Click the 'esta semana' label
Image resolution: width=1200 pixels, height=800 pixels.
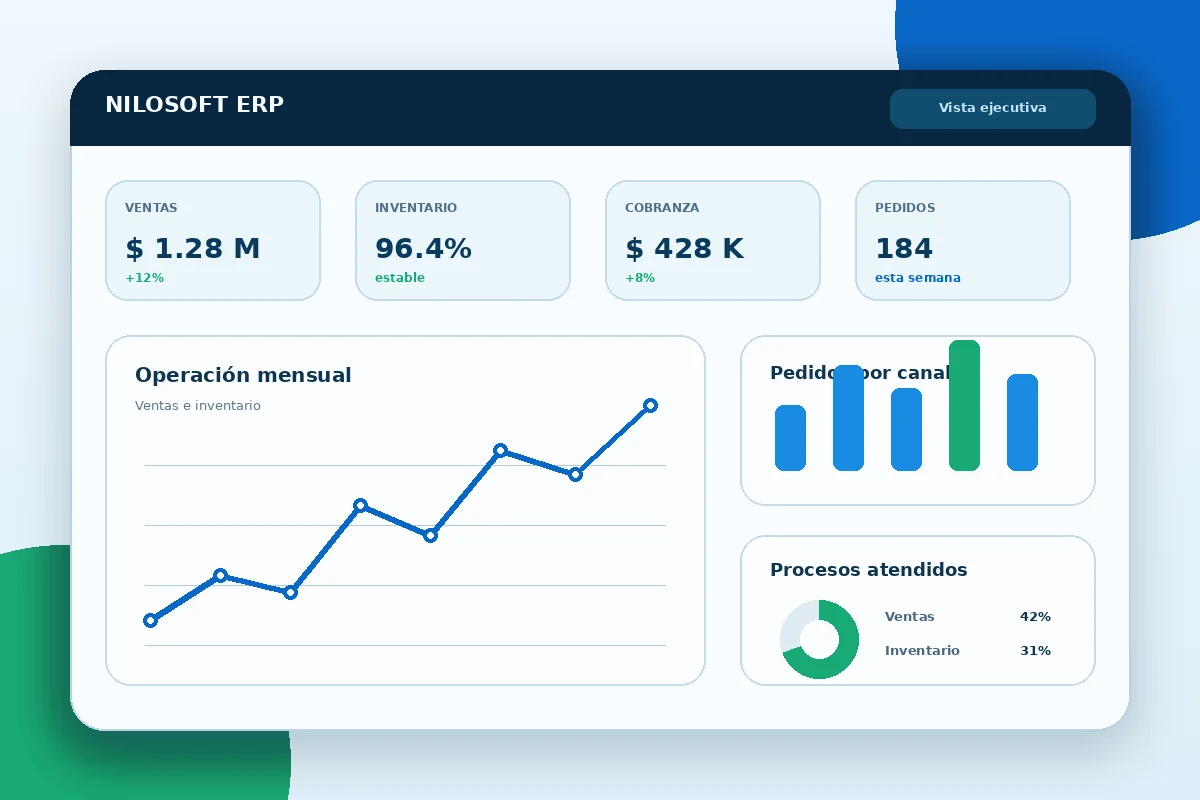tap(918, 278)
